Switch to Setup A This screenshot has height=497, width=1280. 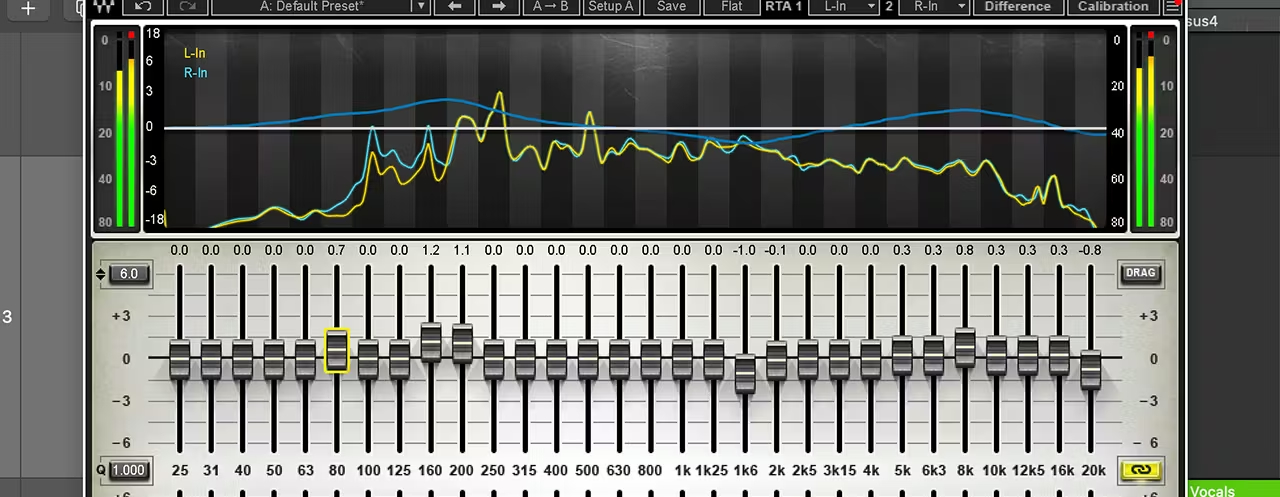pyautogui.click(x=610, y=6)
